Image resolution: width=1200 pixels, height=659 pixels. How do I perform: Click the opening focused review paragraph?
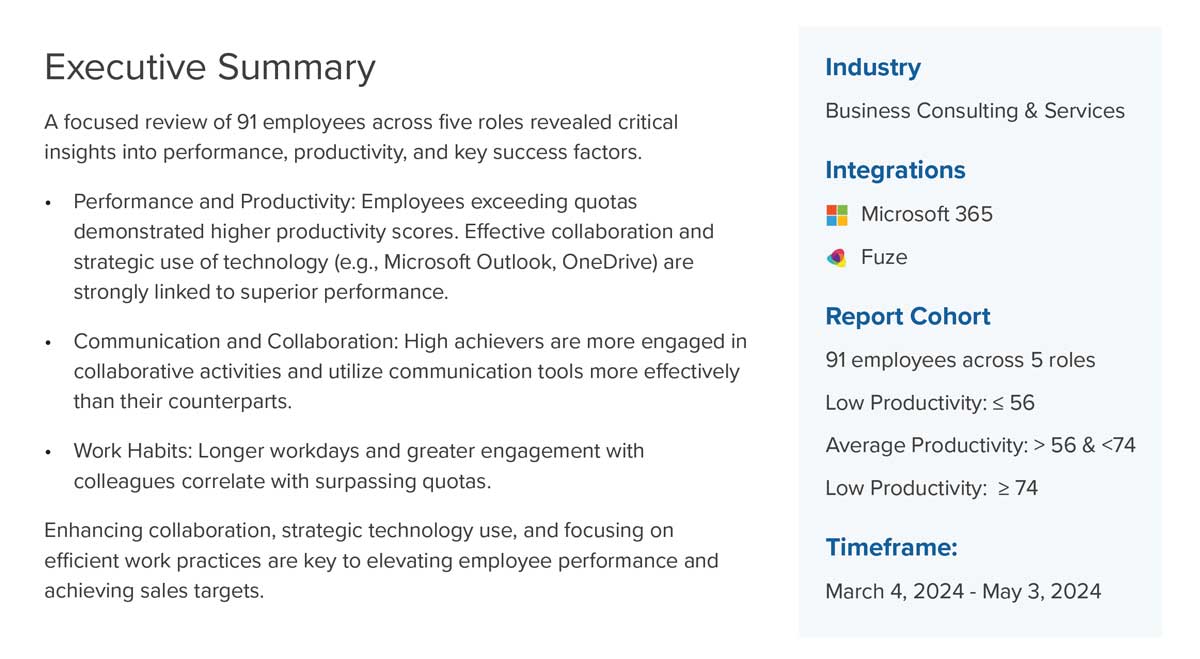[x=361, y=138]
